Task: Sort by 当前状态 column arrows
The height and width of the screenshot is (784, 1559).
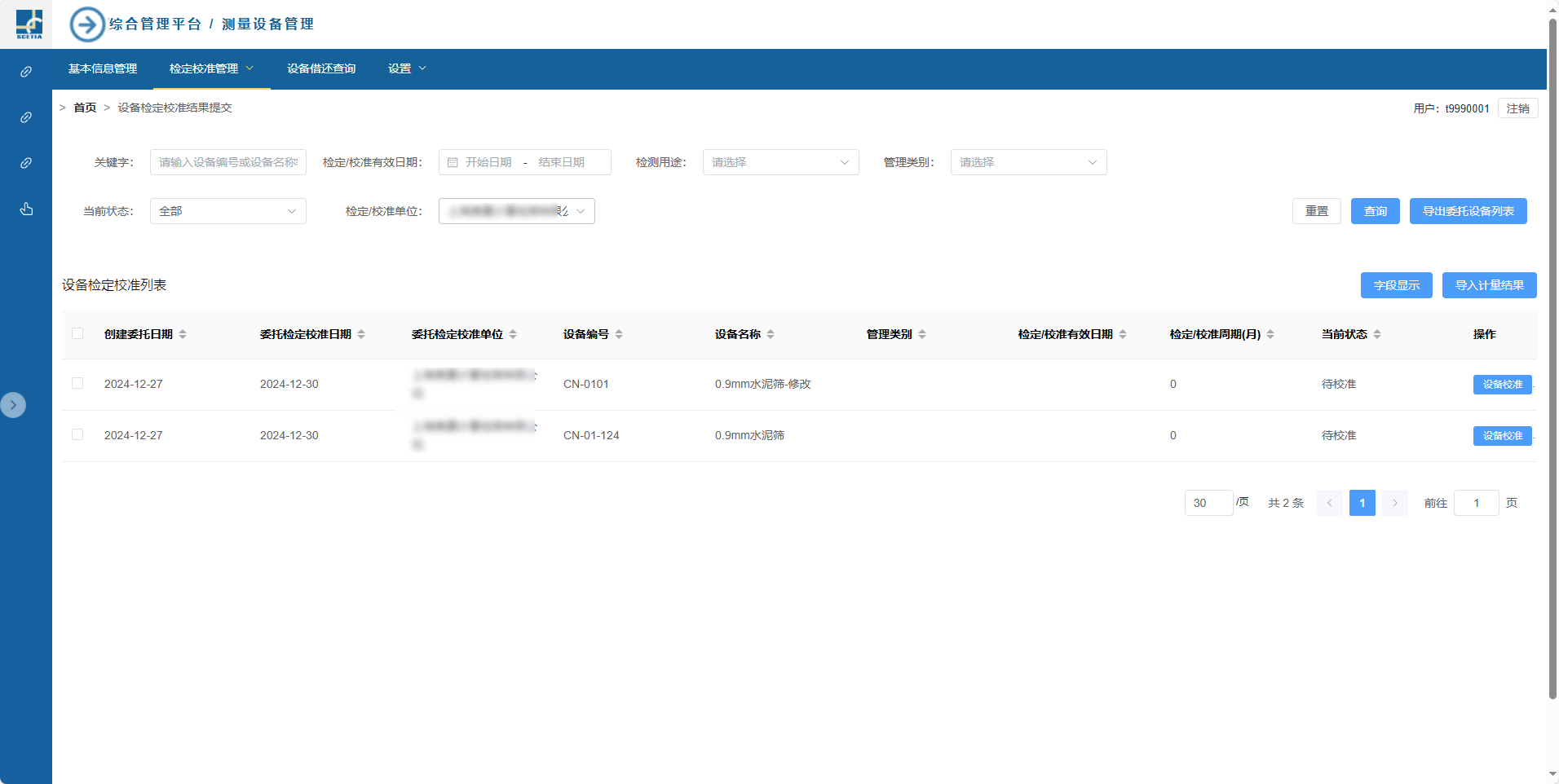Action: point(1377,334)
